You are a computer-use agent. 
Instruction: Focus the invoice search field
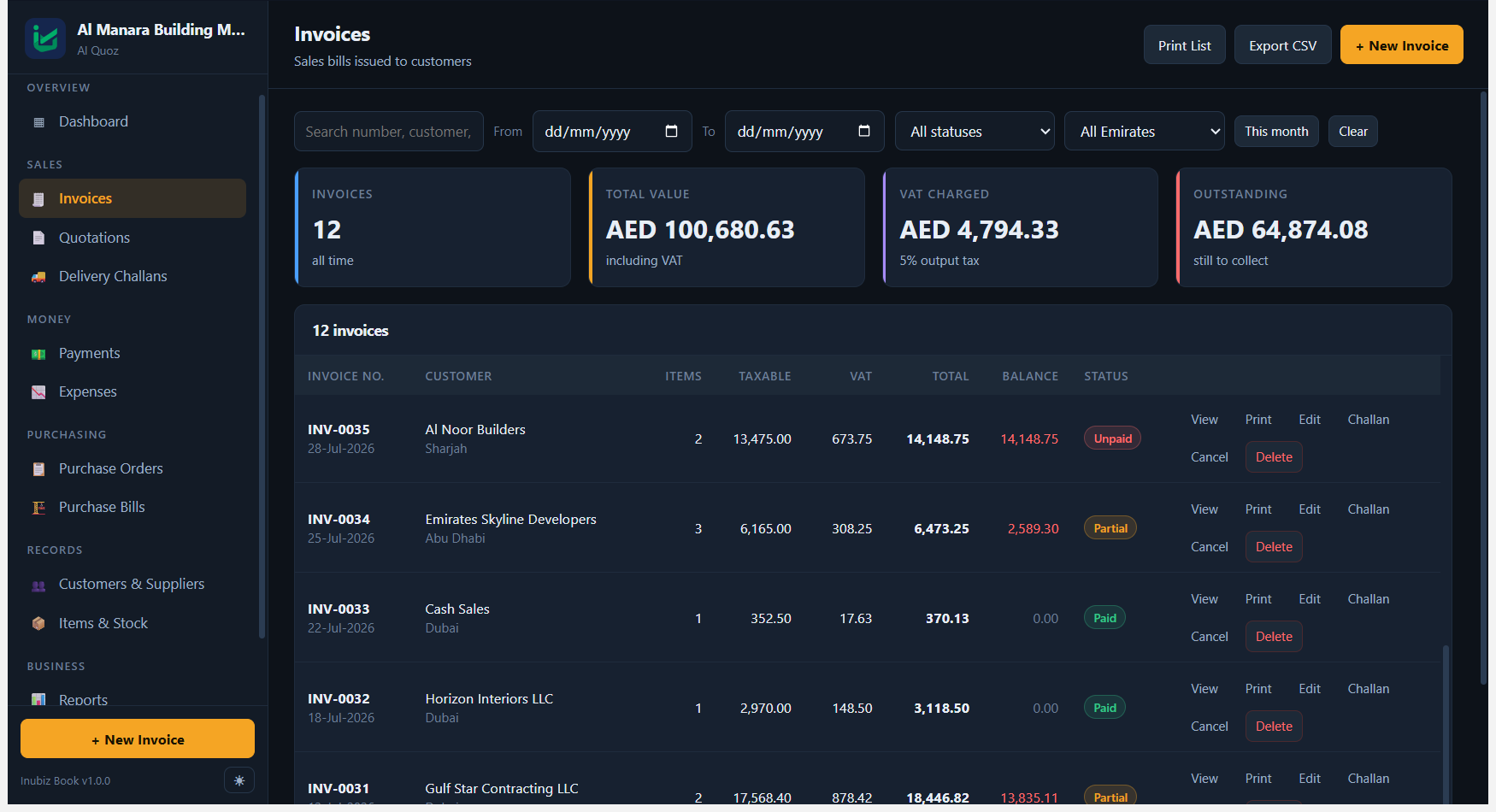389,132
